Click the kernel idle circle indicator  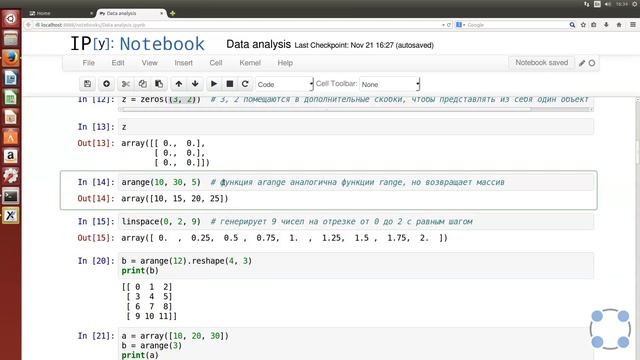point(592,63)
